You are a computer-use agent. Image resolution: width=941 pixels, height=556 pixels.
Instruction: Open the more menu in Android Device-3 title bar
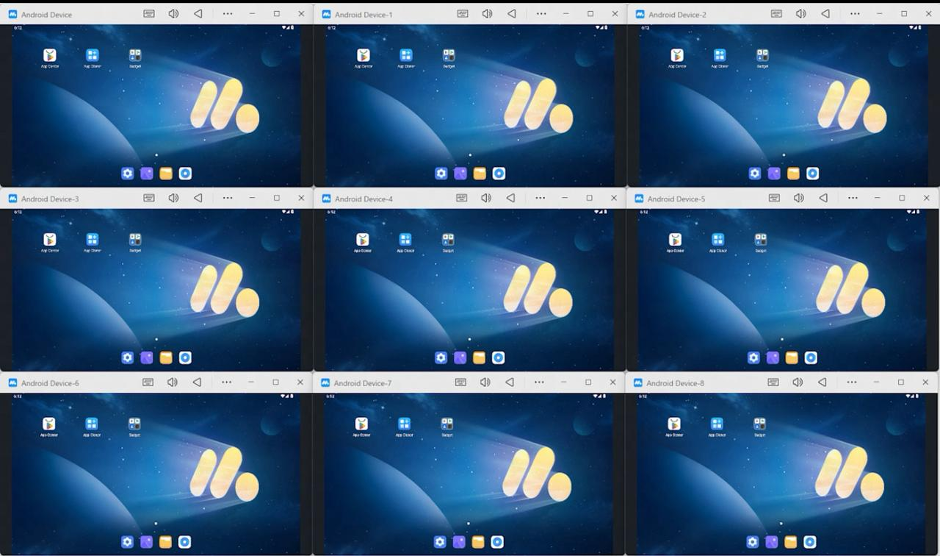(x=227, y=198)
